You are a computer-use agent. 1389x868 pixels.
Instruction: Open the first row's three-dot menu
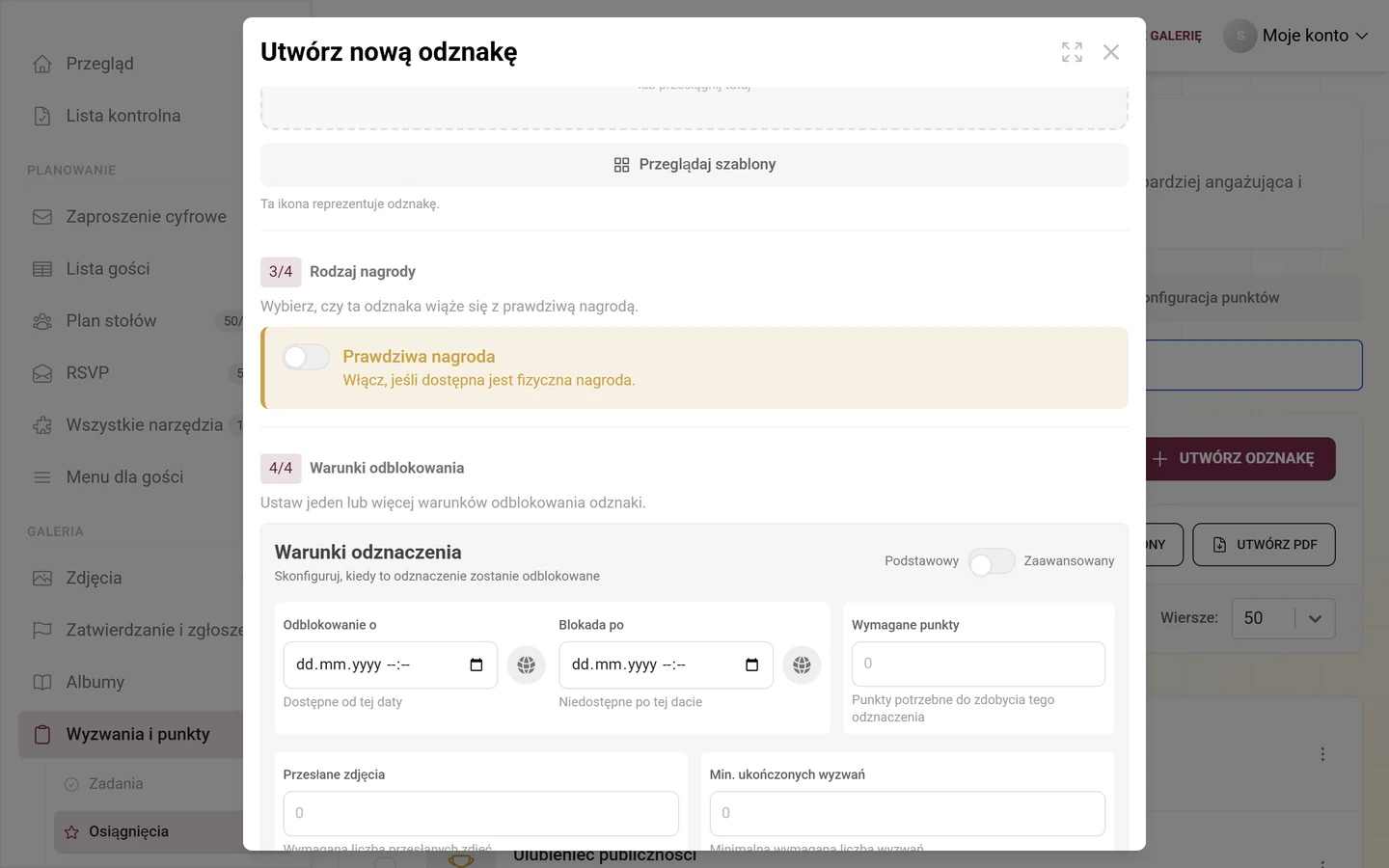[1322, 754]
